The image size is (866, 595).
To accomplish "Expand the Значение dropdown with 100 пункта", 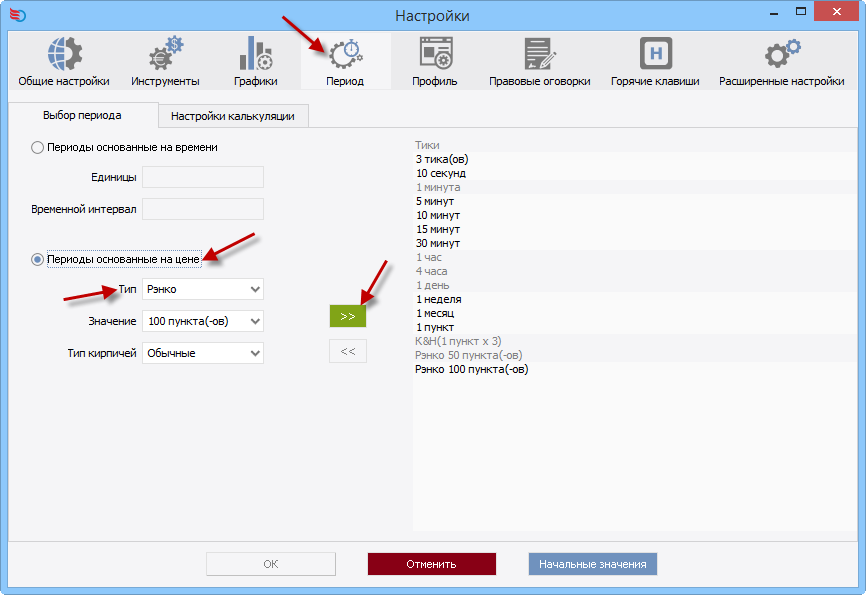I will [x=203, y=321].
